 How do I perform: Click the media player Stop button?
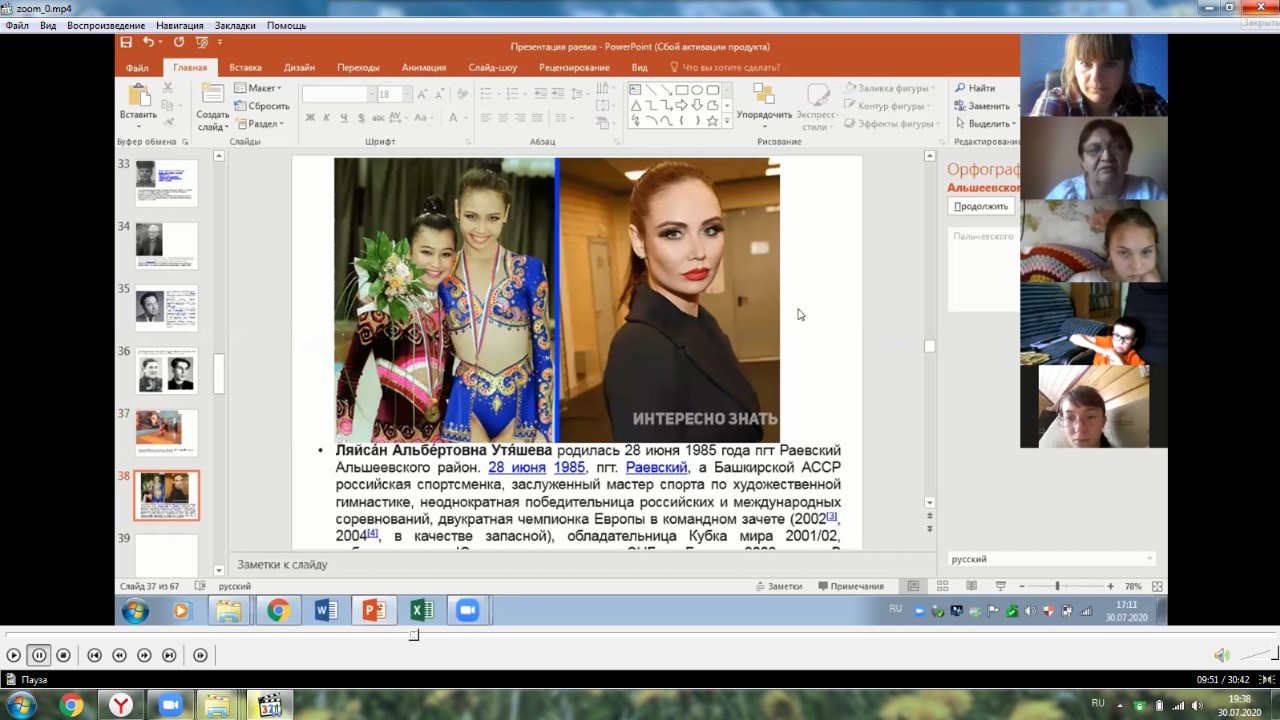coord(63,655)
